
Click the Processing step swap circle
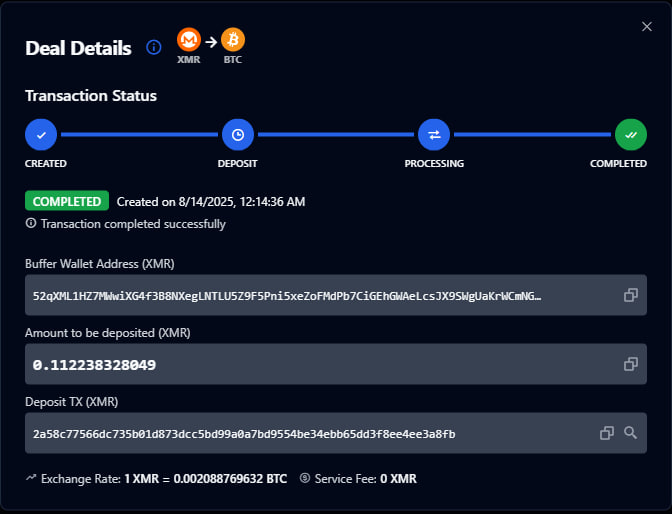tap(434, 134)
